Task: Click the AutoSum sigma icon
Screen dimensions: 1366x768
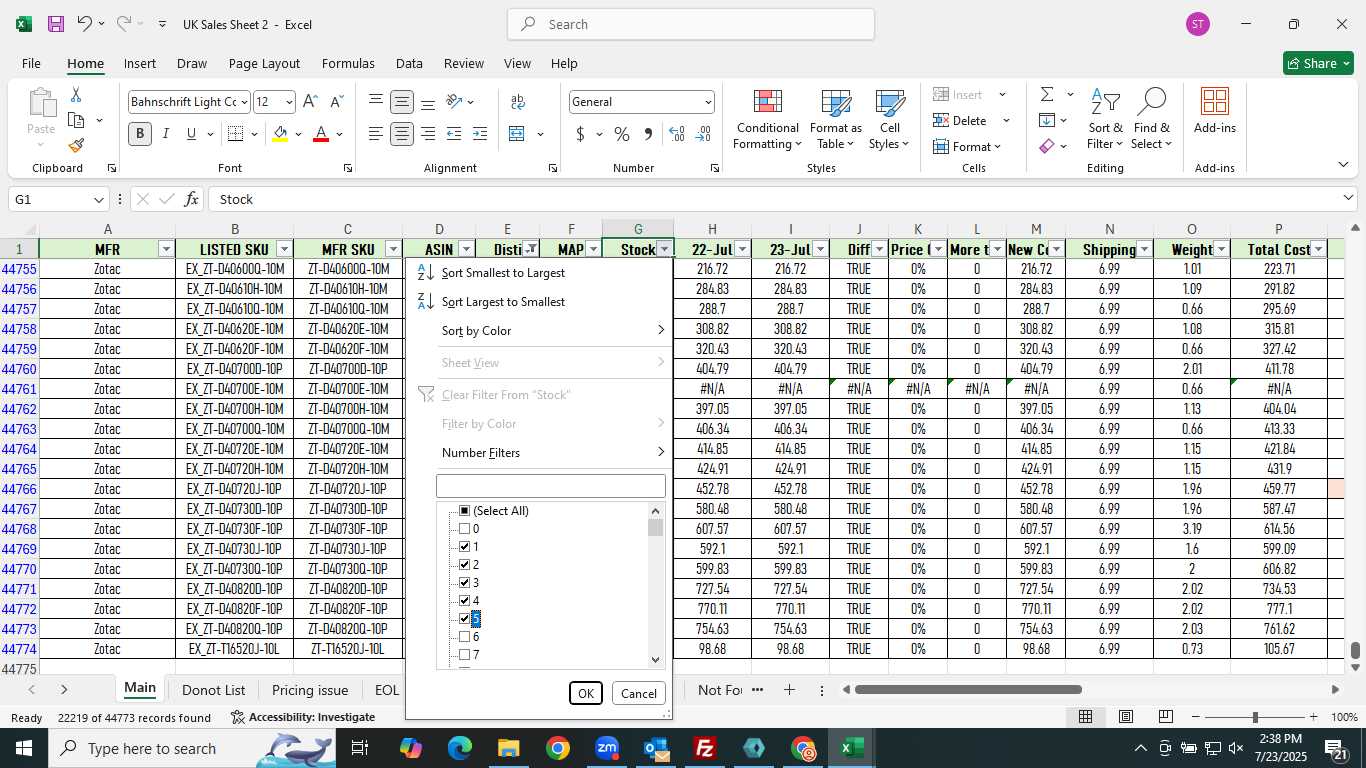Action: 1047,95
